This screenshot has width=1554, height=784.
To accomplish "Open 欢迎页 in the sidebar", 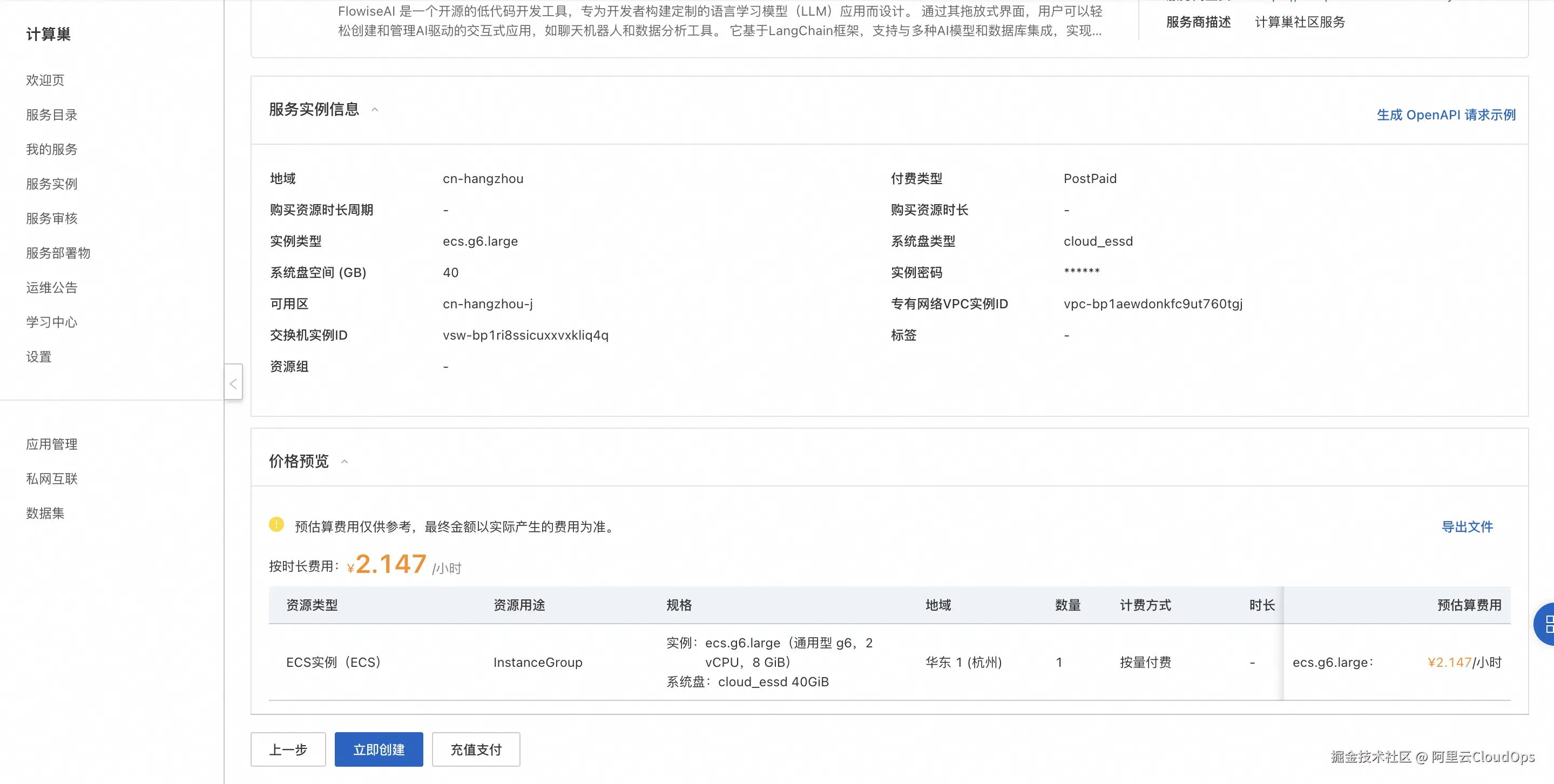I will click(x=45, y=80).
